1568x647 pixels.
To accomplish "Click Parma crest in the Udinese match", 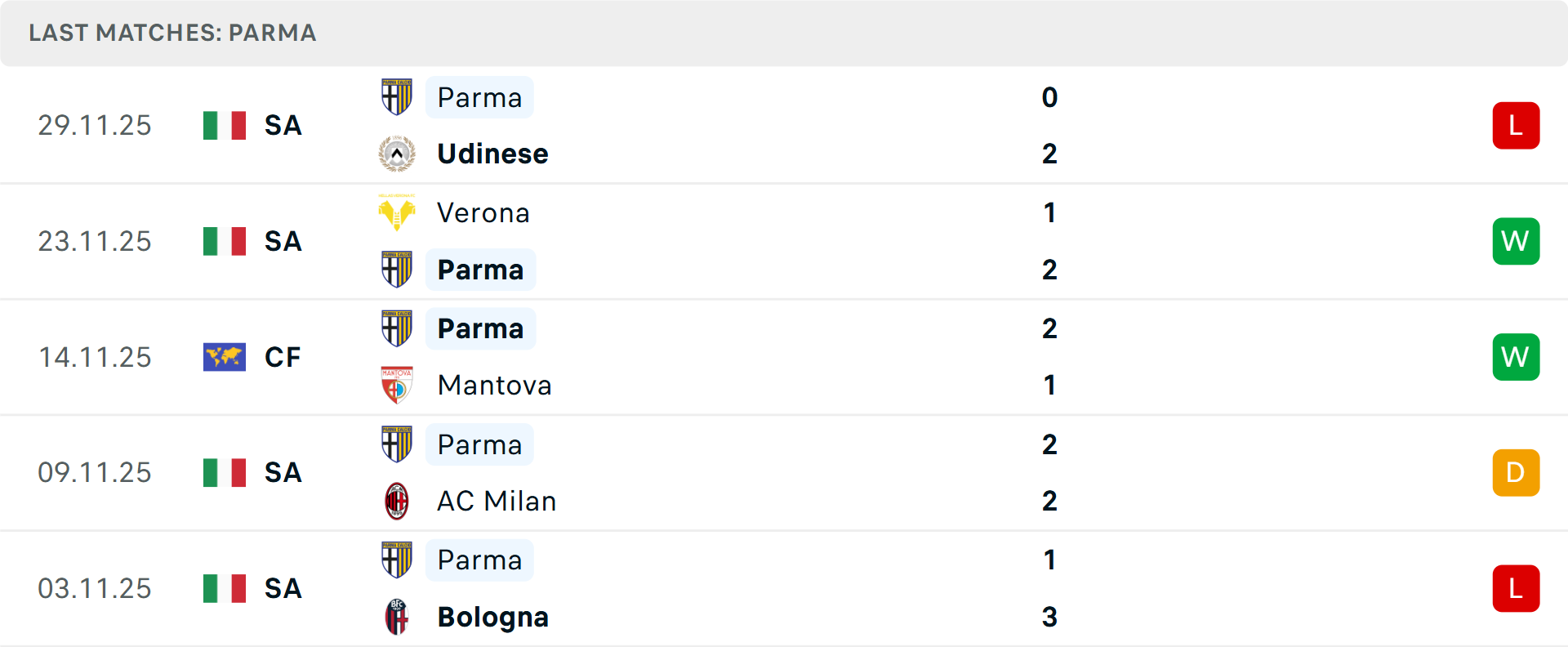I will 397,97.
